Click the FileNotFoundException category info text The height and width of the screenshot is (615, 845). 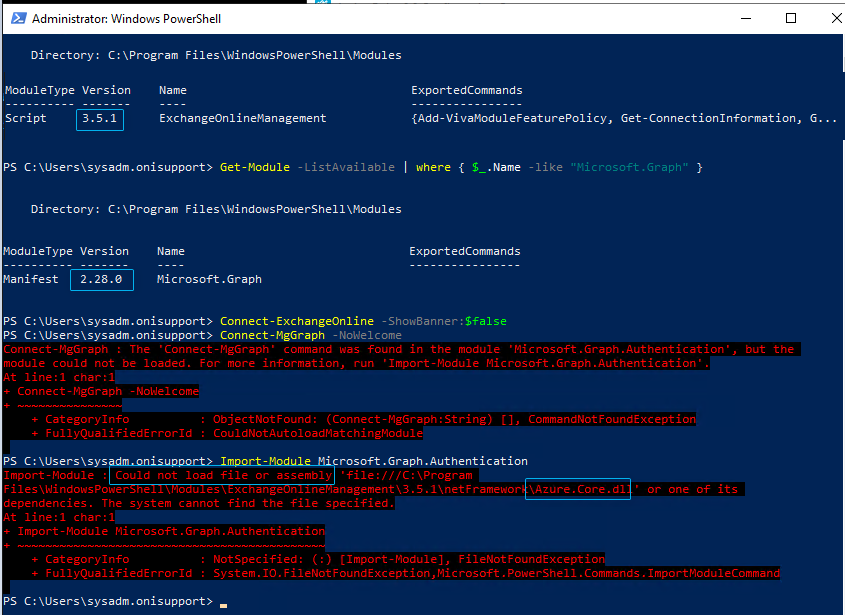click(x=531, y=559)
